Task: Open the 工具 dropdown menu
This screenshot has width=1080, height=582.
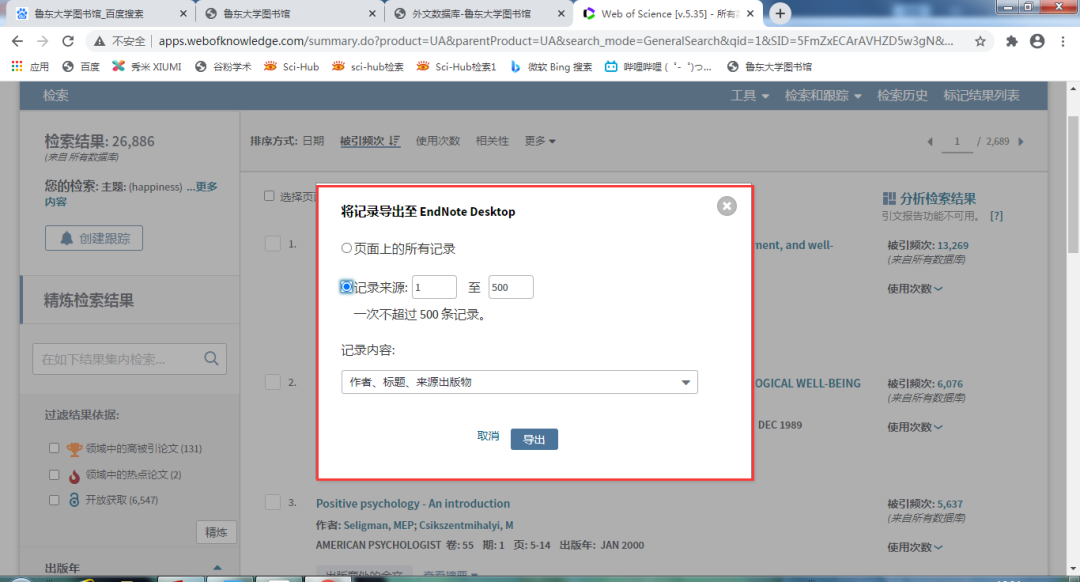Action: (x=749, y=96)
